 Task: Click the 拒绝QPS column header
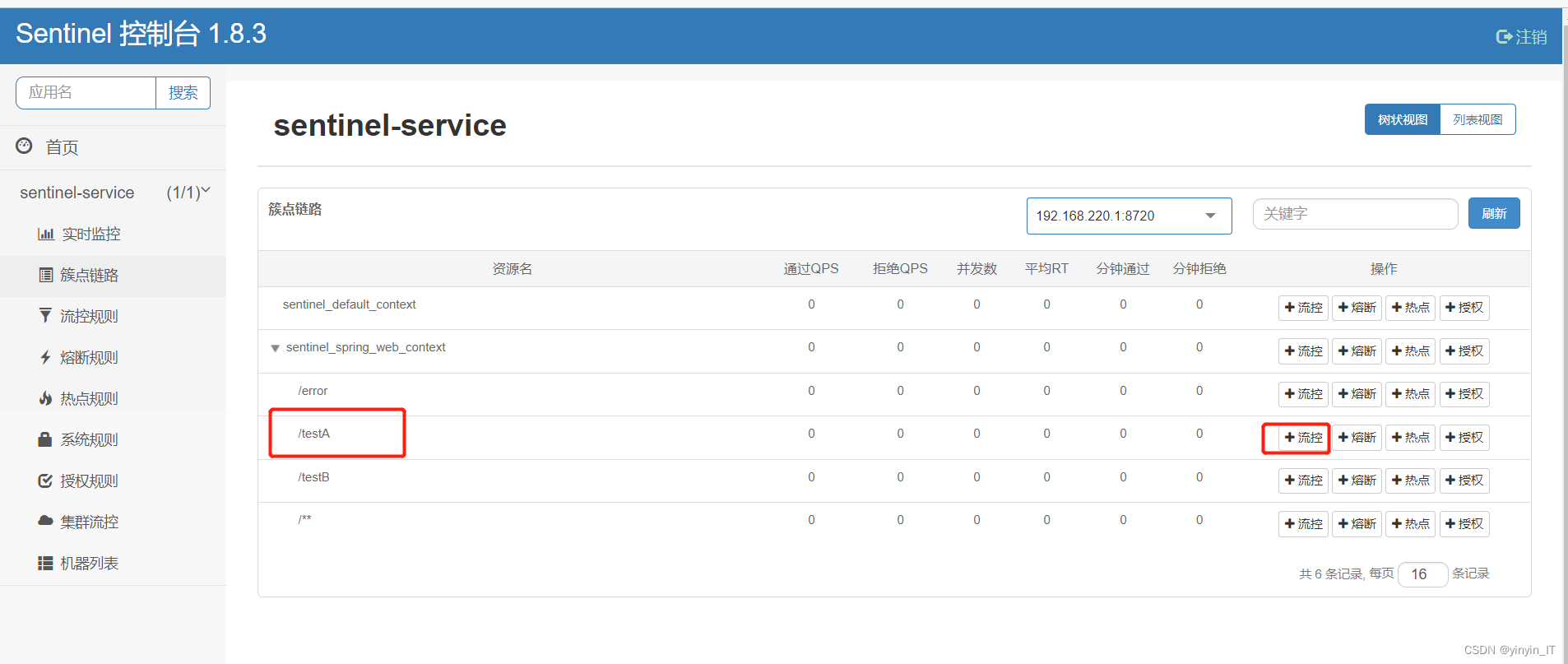(900, 269)
